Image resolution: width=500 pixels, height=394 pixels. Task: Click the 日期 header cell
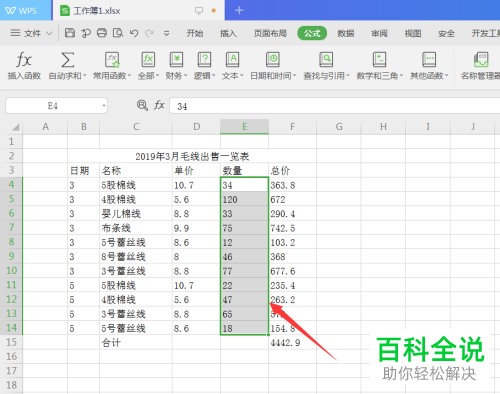click(x=83, y=170)
